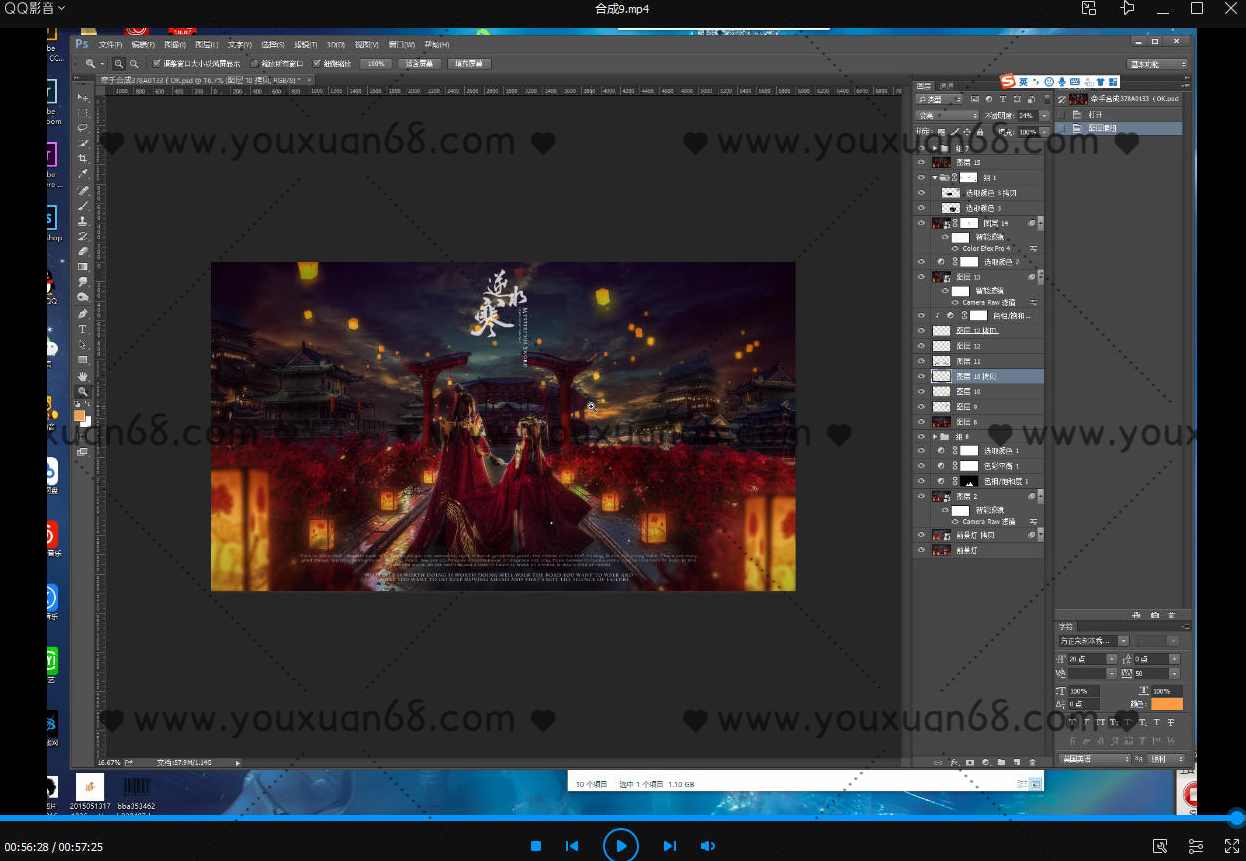Open the 图像(I) menu in Photoshop
Image resolution: width=1246 pixels, height=861 pixels.
pos(174,45)
